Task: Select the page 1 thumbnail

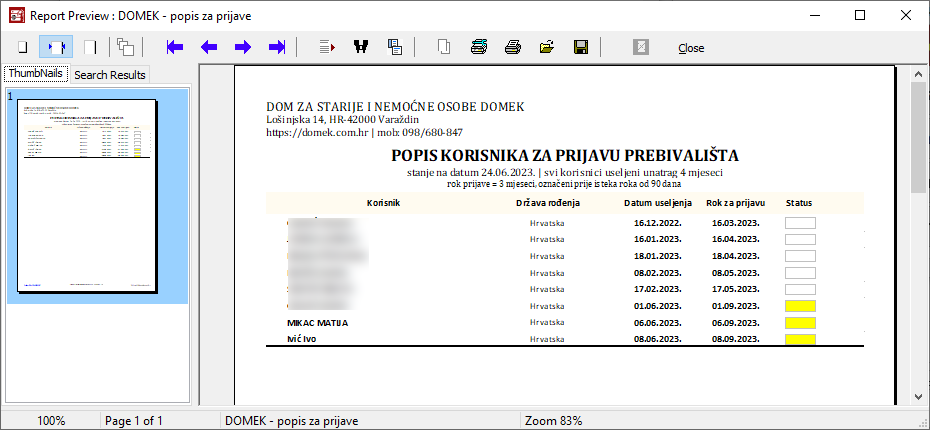Action: pos(90,195)
